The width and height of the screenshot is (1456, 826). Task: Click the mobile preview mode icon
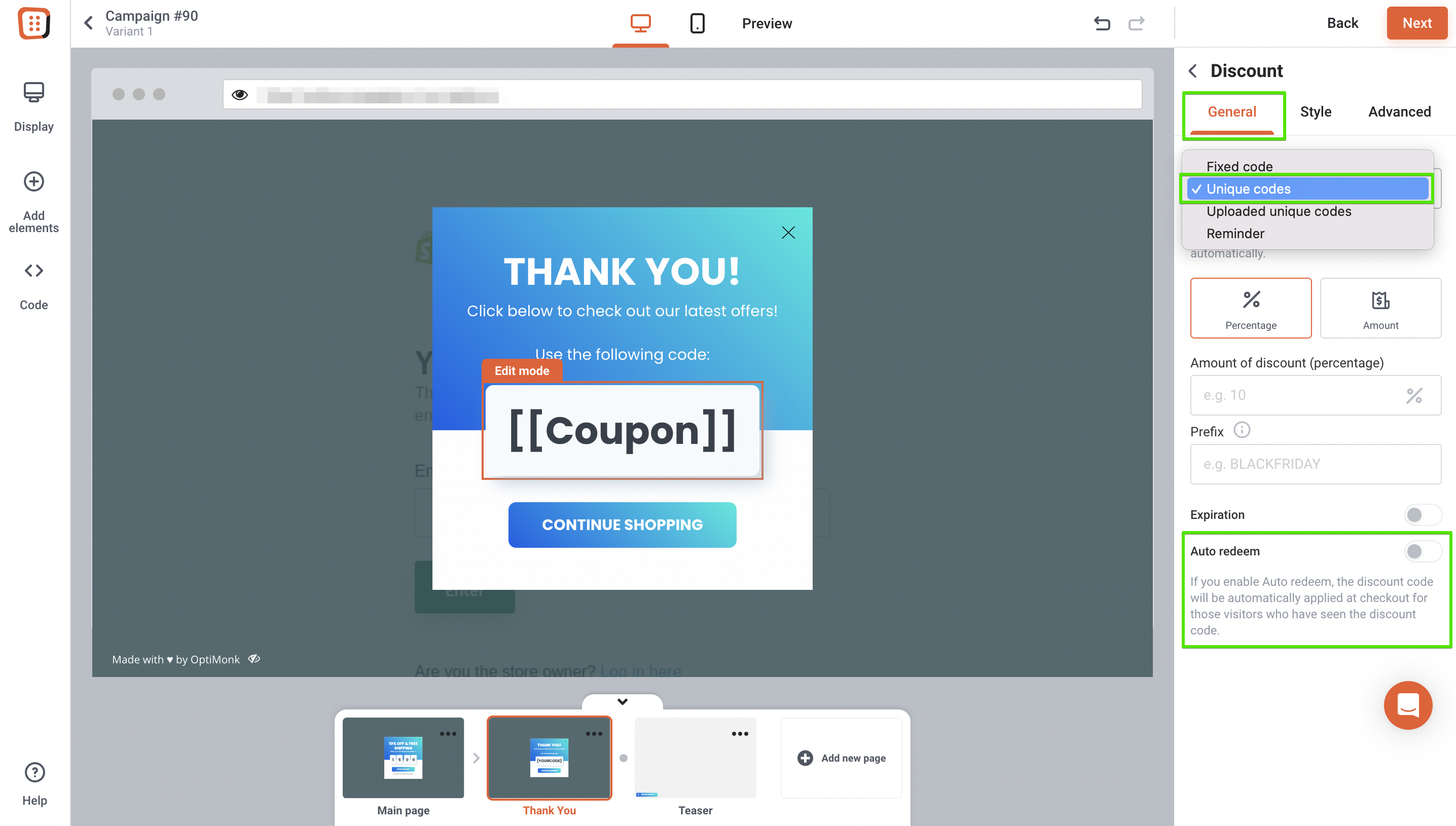pyautogui.click(x=697, y=22)
